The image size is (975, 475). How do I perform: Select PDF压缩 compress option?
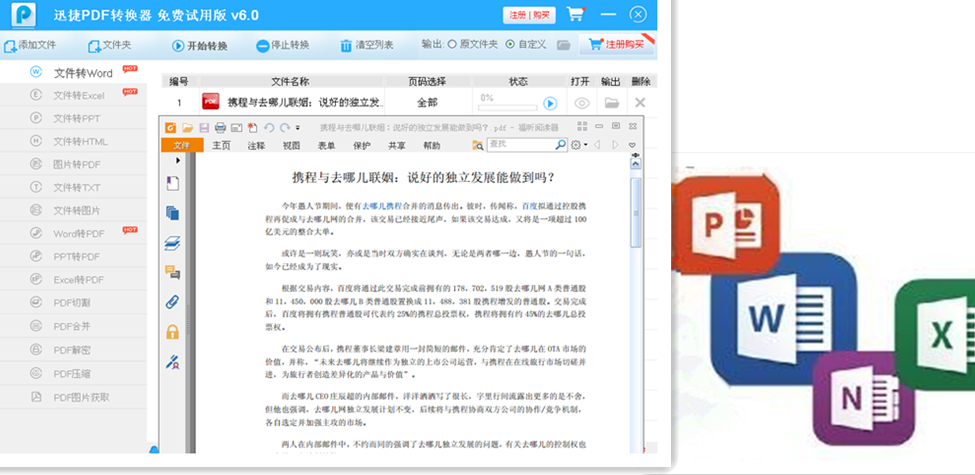(x=73, y=374)
